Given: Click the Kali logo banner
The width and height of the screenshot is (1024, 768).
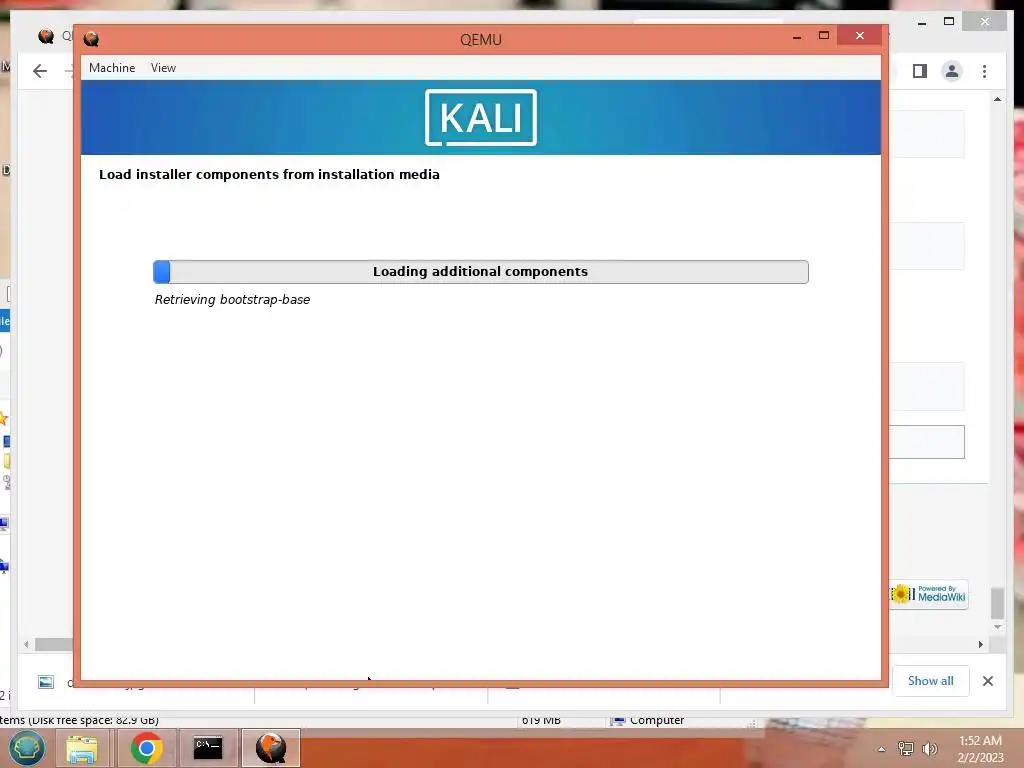Looking at the screenshot, I should pos(481,118).
